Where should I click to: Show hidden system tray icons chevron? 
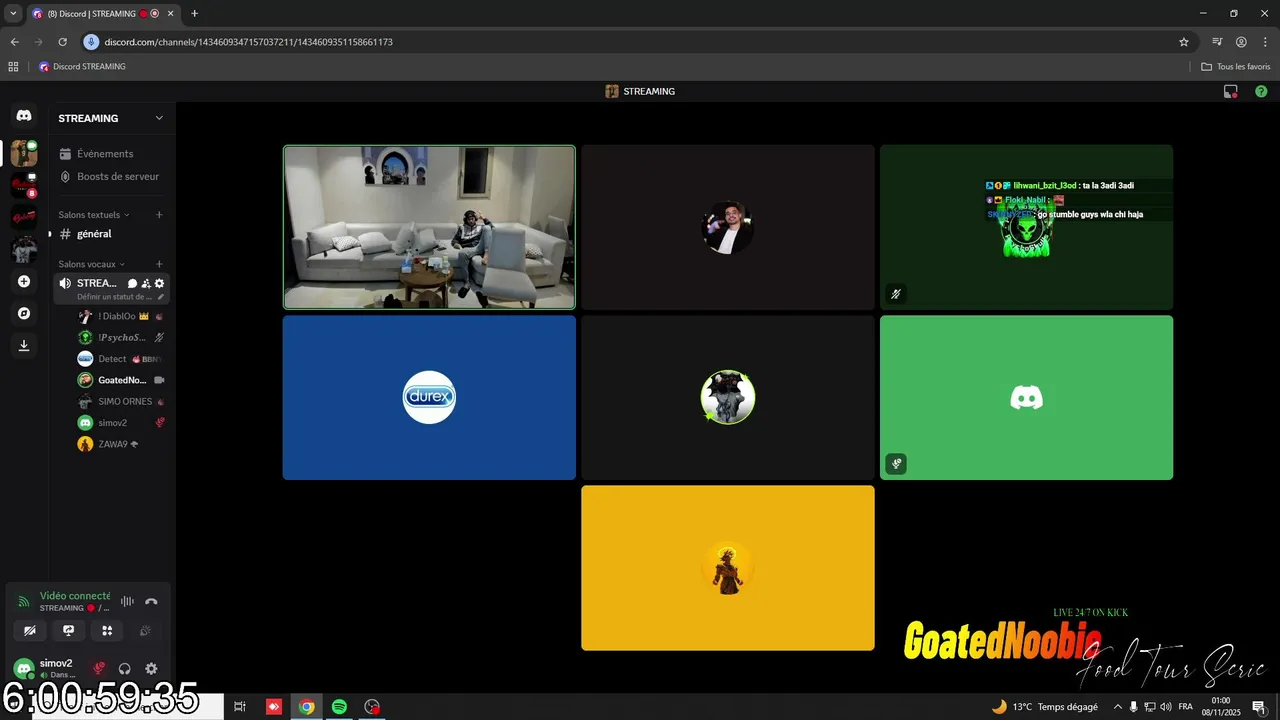1118,707
